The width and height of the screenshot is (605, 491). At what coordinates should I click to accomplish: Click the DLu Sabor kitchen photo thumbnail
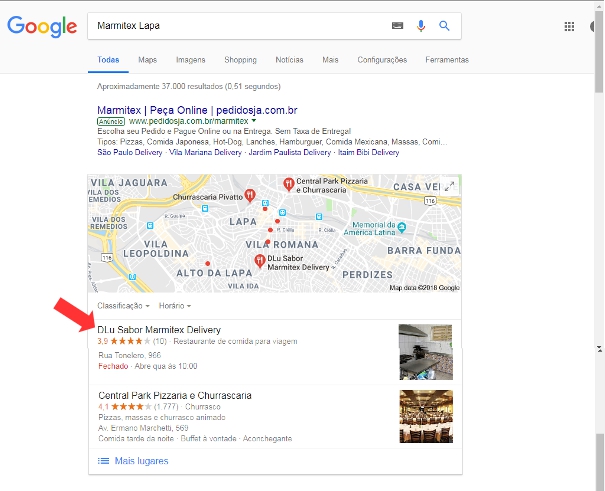tap(426, 352)
